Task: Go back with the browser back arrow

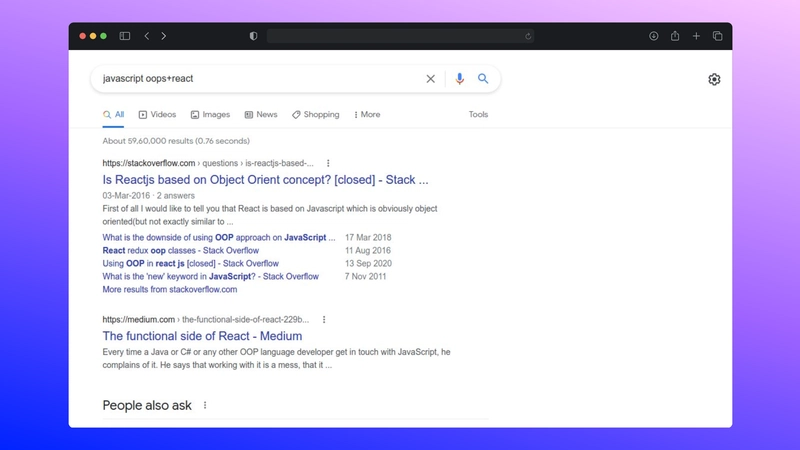Action: tap(147, 36)
